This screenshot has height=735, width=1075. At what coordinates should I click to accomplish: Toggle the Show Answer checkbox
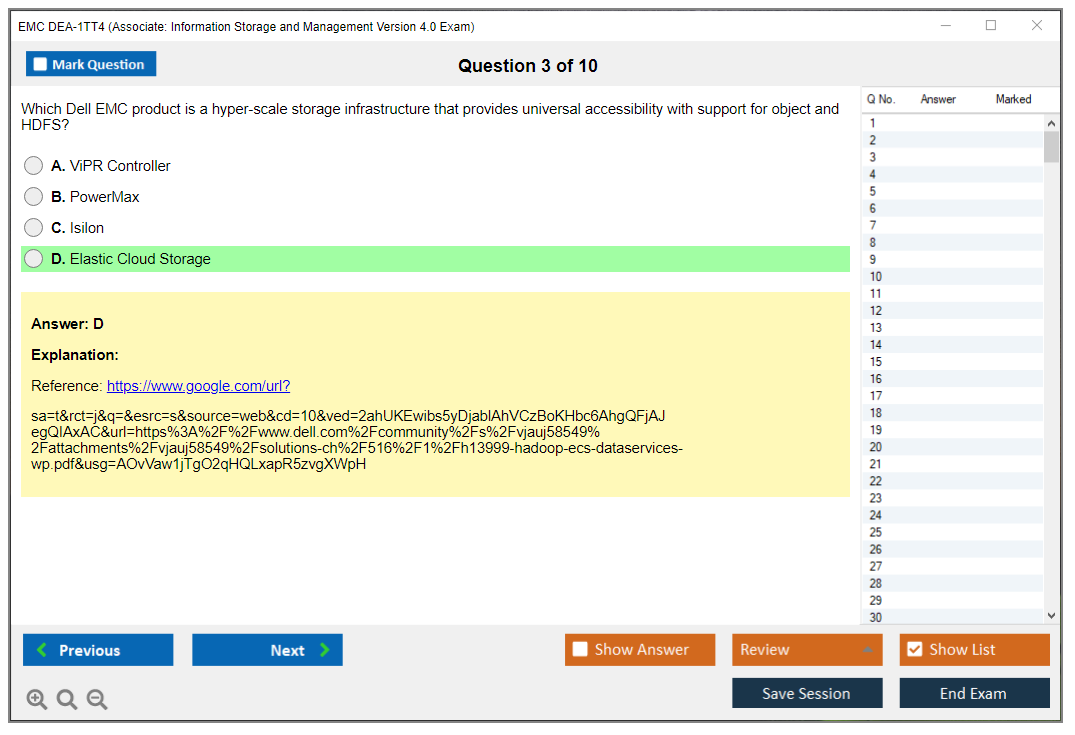click(x=581, y=650)
